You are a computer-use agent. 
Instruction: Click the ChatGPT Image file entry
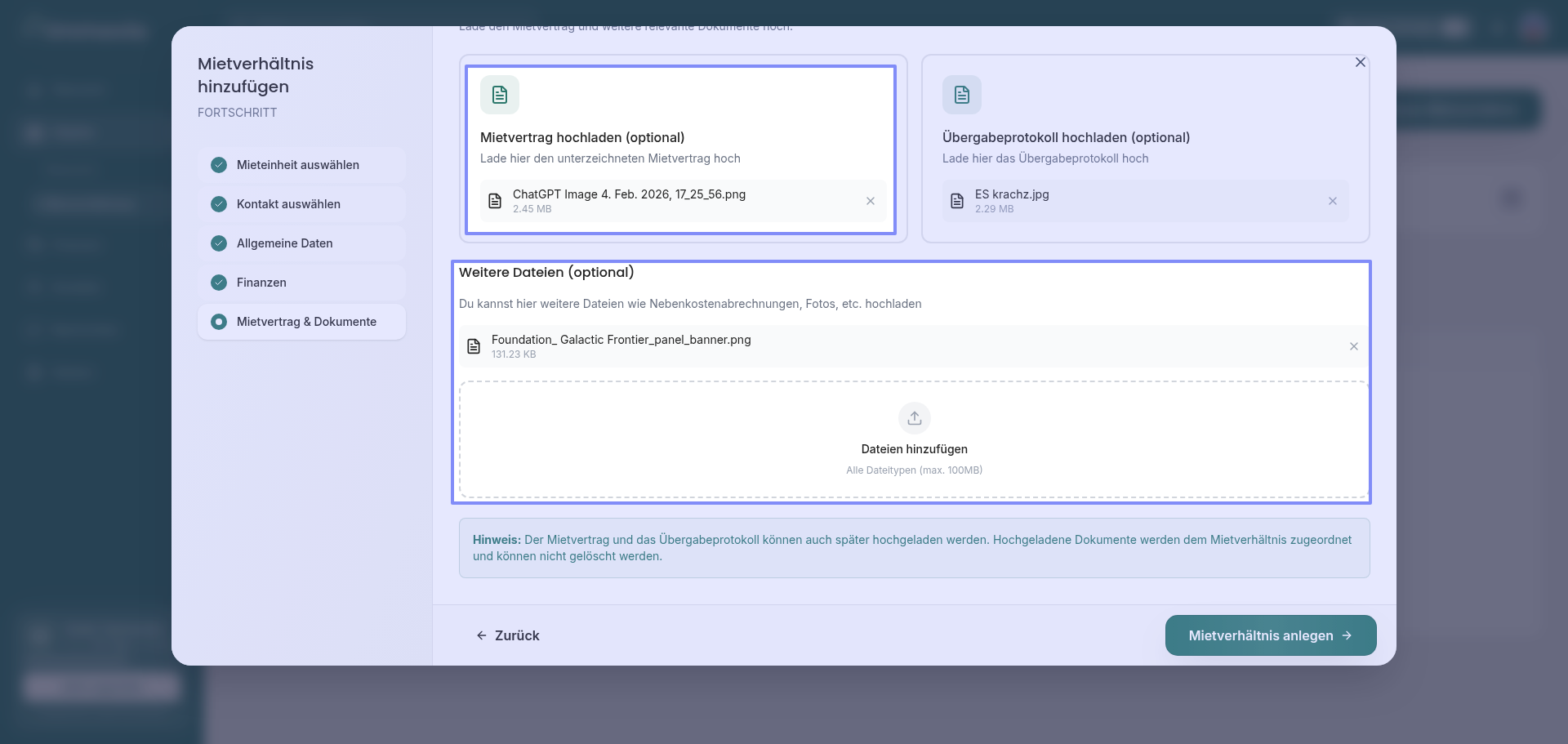click(x=629, y=201)
